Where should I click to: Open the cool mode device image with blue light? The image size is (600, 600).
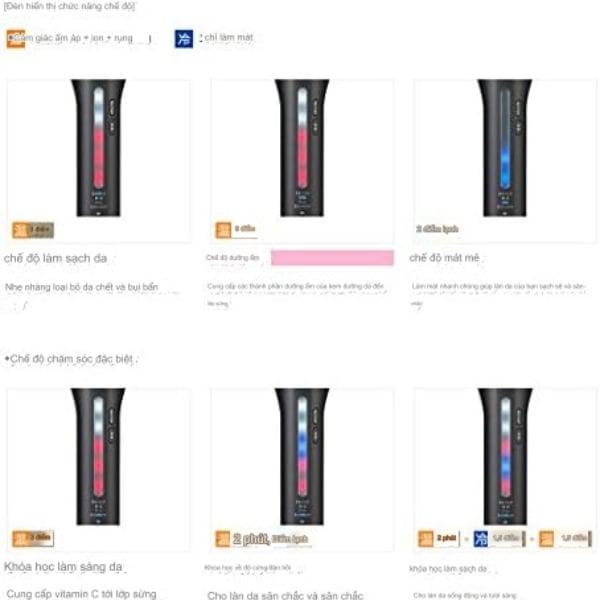[x=505, y=148]
